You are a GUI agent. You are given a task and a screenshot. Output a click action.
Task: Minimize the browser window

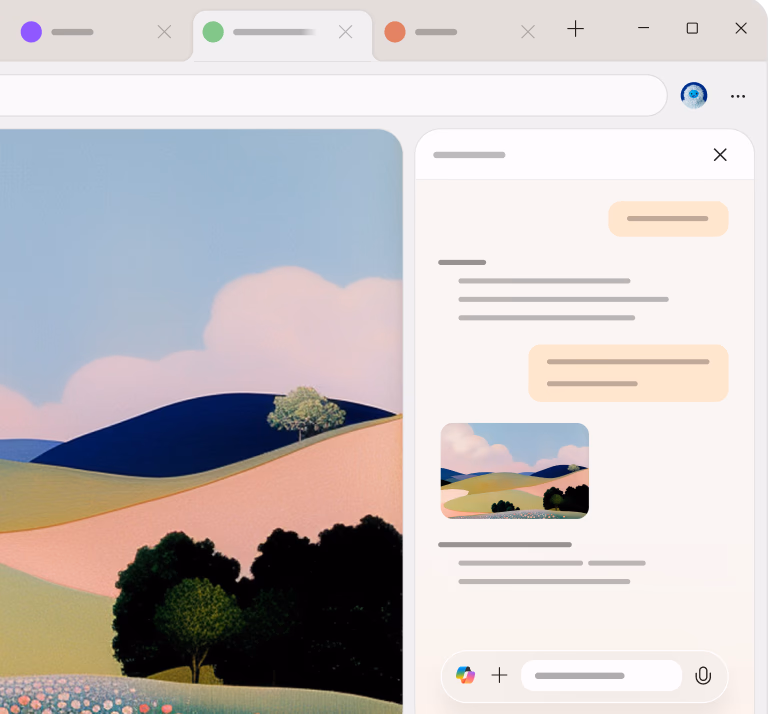643,28
